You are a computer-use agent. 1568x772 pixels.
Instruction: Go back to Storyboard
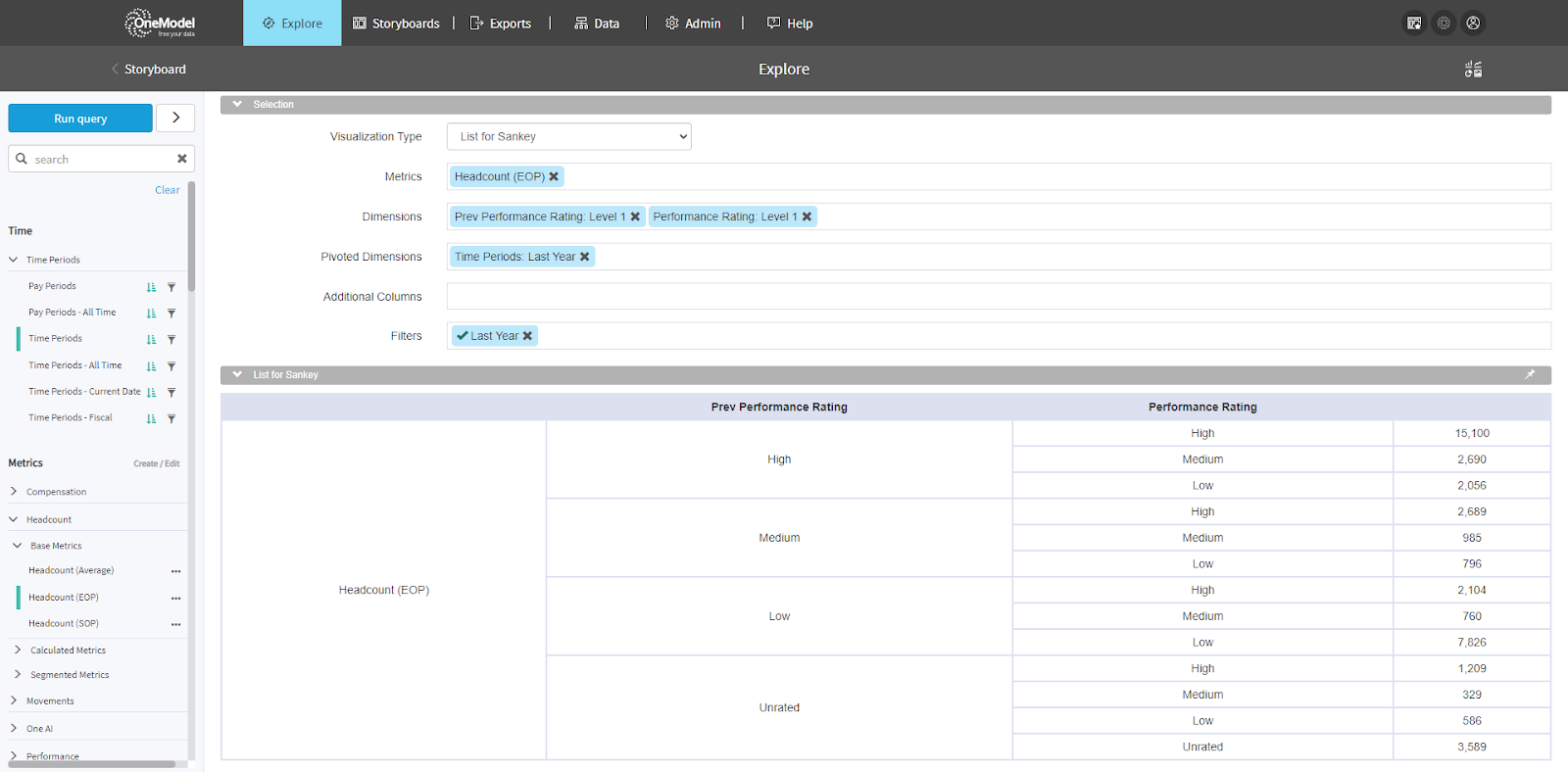click(149, 69)
